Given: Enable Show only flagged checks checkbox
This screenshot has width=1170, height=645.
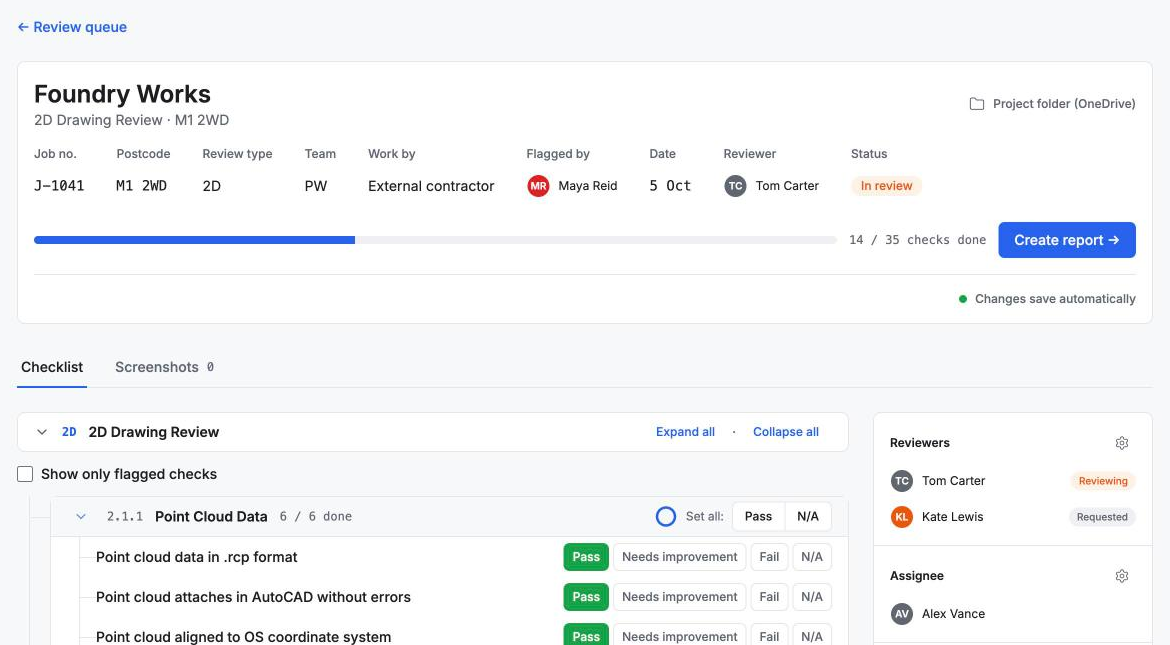Looking at the screenshot, I should (25, 474).
